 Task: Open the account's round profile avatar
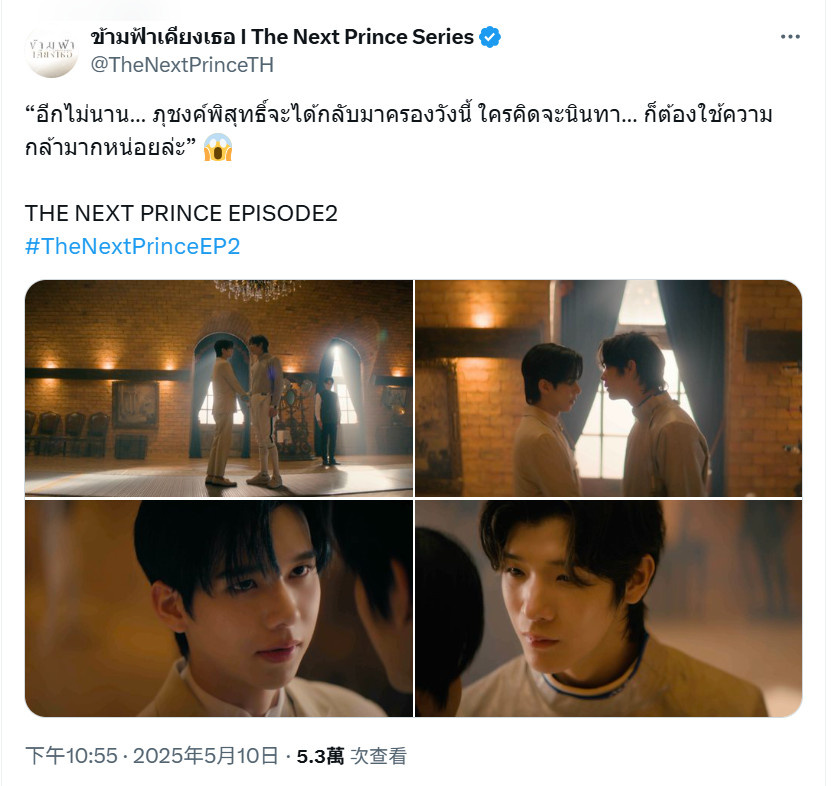pyautogui.click(x=52, y=51)
